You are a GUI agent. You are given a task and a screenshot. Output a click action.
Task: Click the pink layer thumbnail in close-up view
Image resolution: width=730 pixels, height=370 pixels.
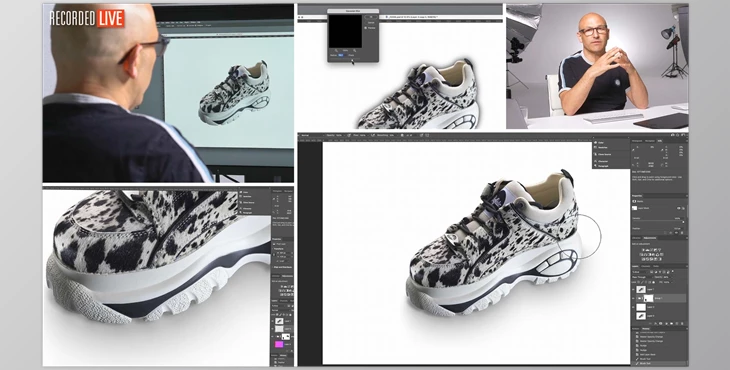(279, 344)
